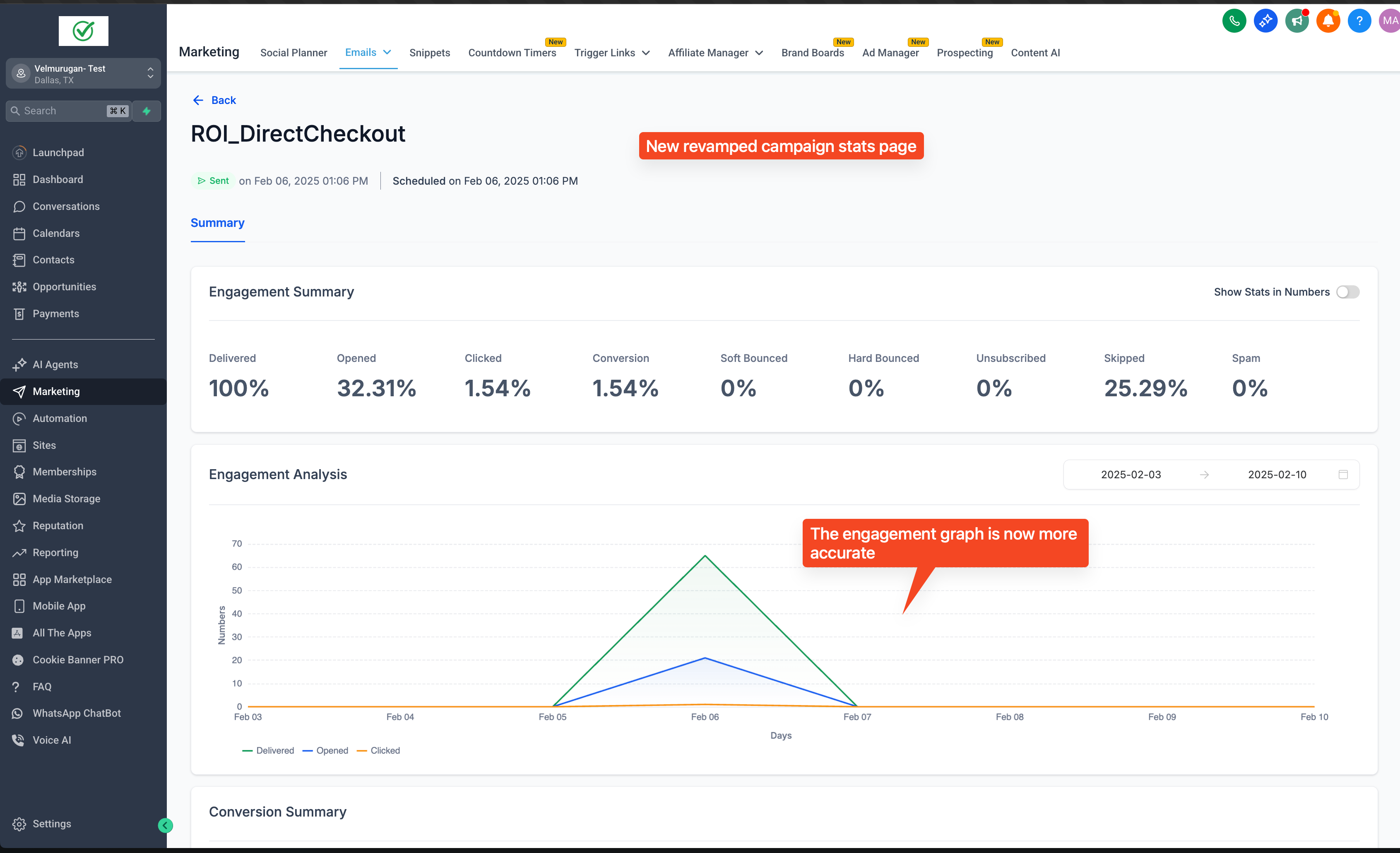Viewport: 1400px width, 853px height.
Task: Open the megaphone announcements icon
Action: click(1297, 21)
